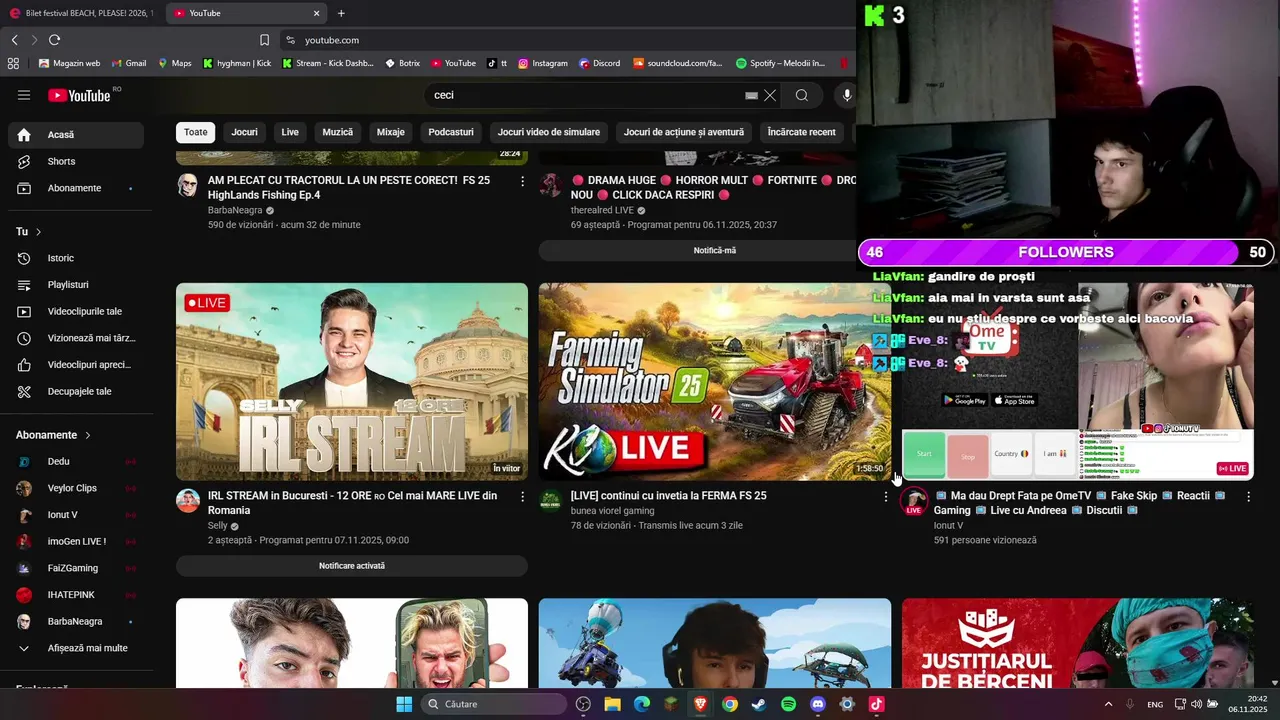Open options menu for IRL STREAM video

[x=522, y=496]
